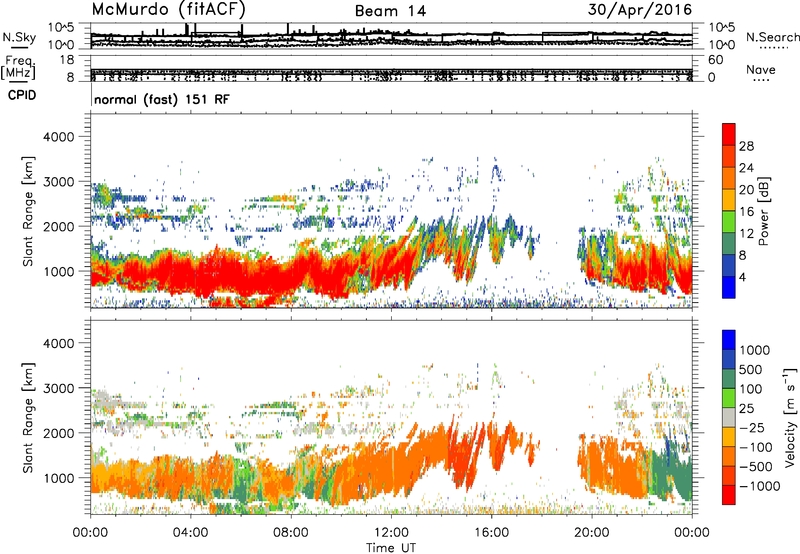Viewport: 800px width, 554px height.
Task: Click the '-1000' label on the velocity color bar
Action: (760, 486)
